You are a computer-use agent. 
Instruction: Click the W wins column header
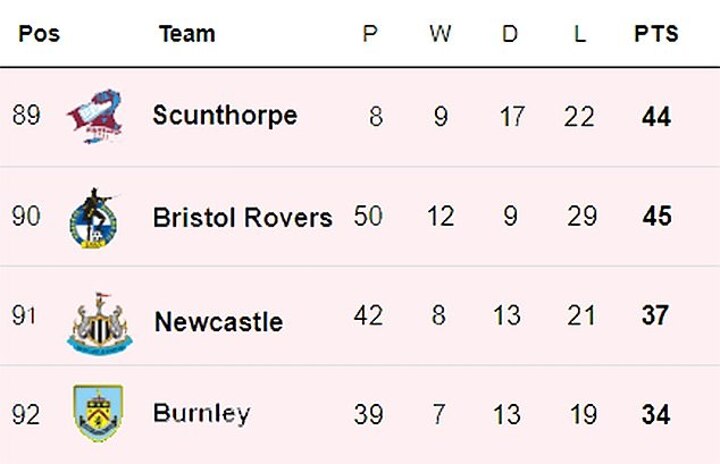(x=440, y=34)
